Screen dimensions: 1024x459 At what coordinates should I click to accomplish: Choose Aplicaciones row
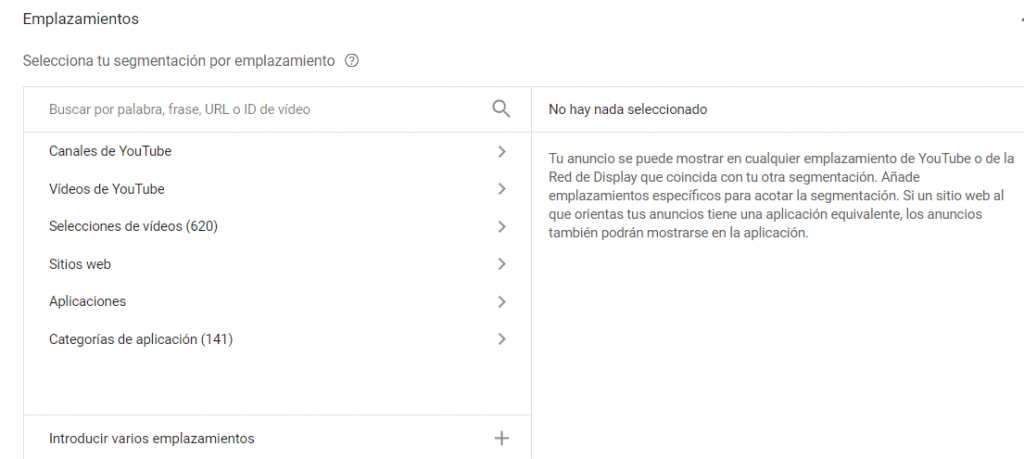pyautogui.click(x=278, y=302)
